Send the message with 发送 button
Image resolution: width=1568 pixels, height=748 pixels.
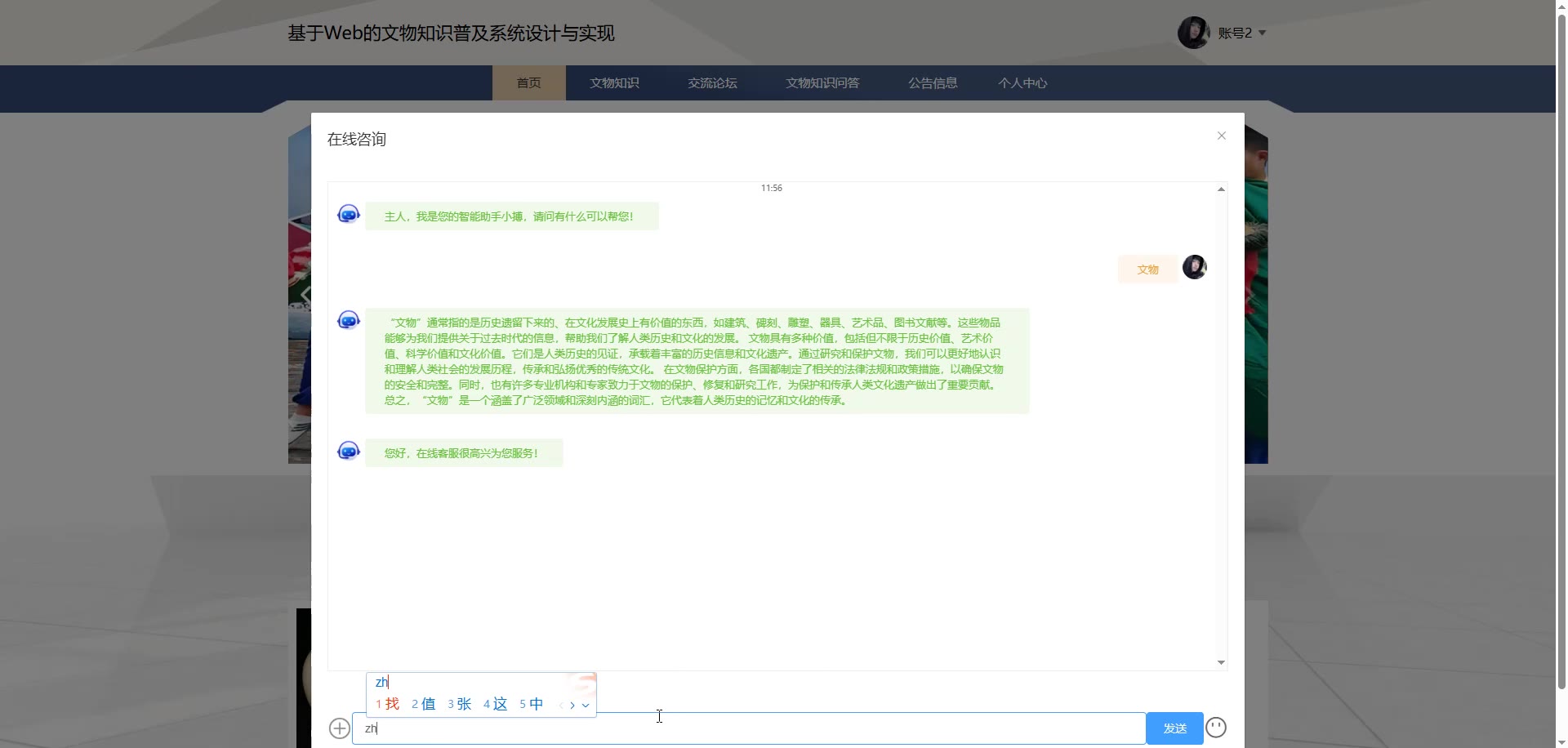click(1174, 728)
